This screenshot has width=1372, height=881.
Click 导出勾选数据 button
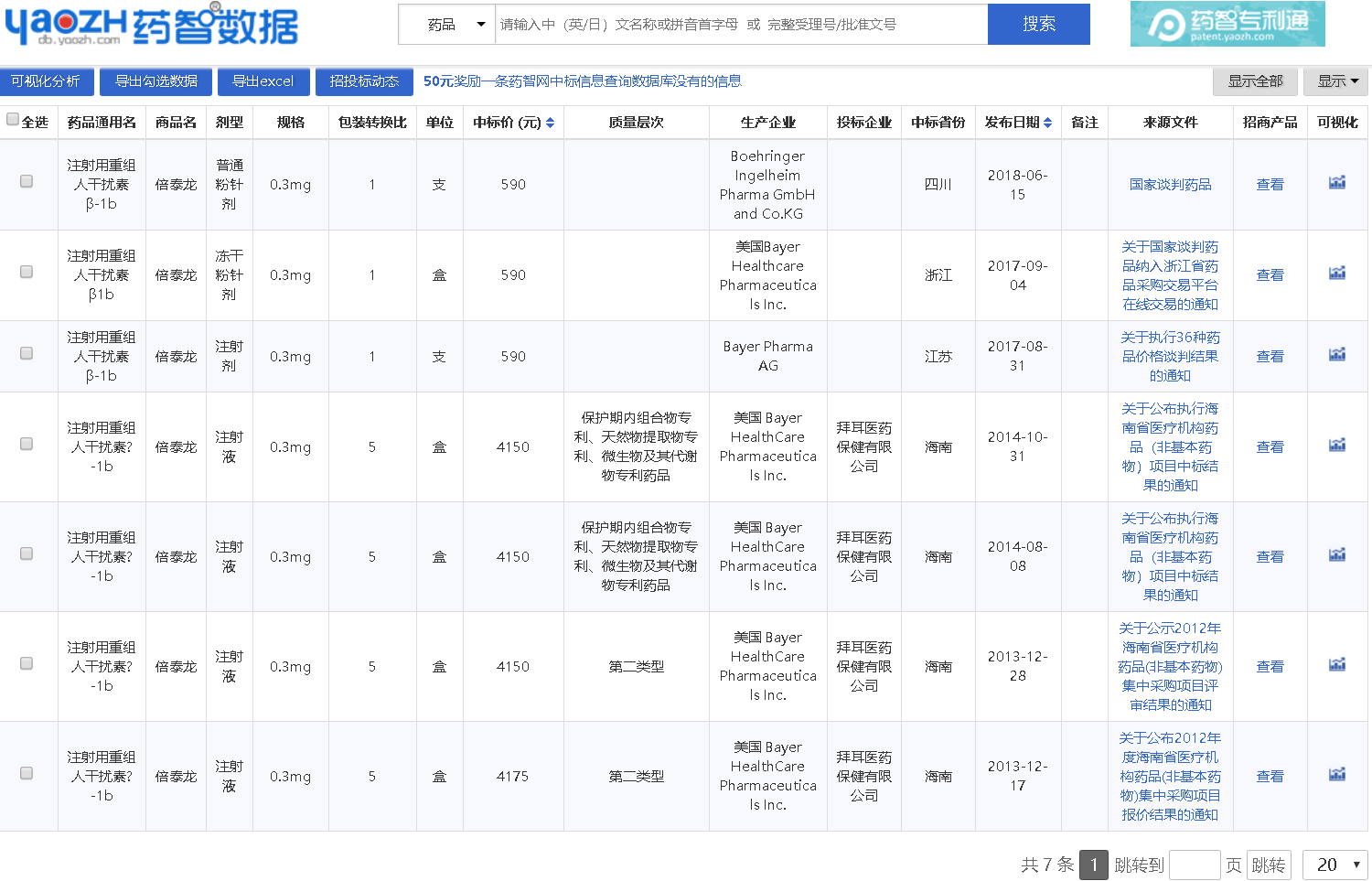[156, 81]
